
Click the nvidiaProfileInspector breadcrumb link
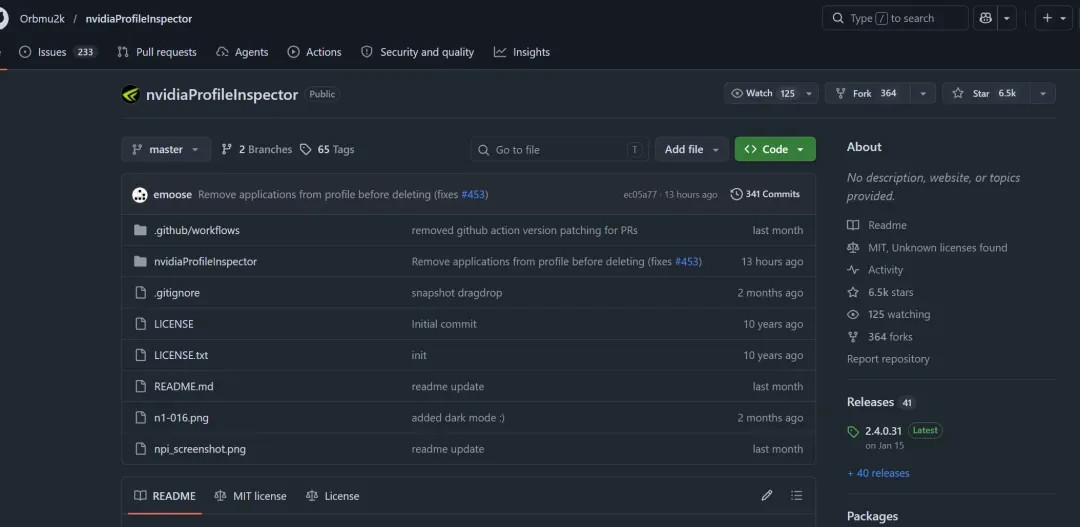pyautogui.click(x=138, y=19)
